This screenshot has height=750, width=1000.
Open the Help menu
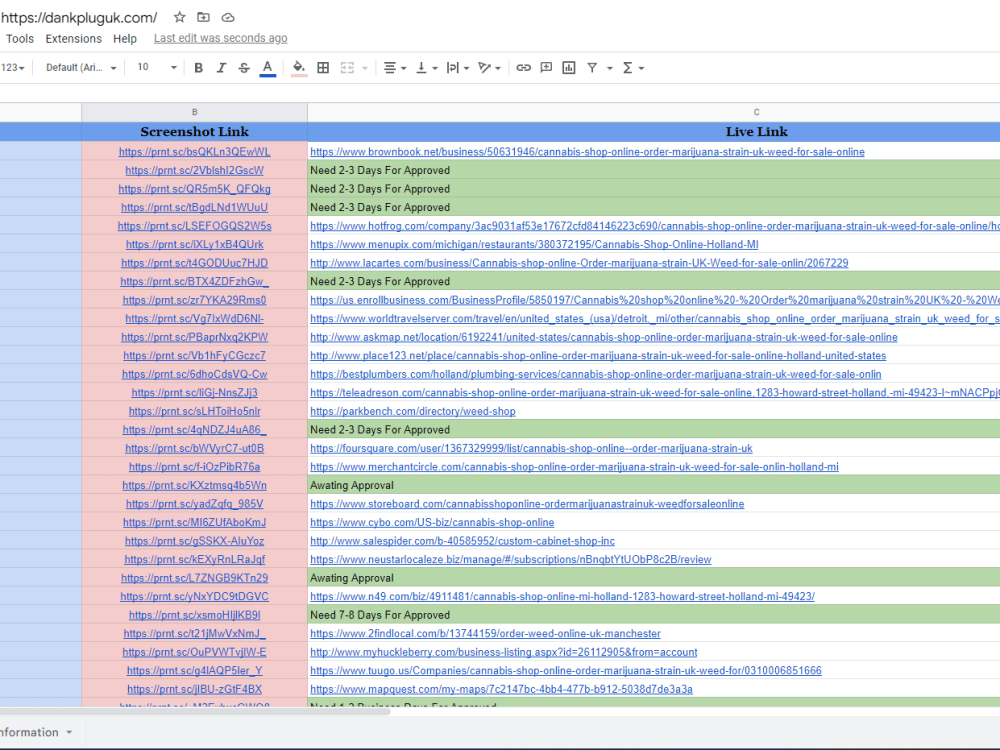tap(125, 38)
